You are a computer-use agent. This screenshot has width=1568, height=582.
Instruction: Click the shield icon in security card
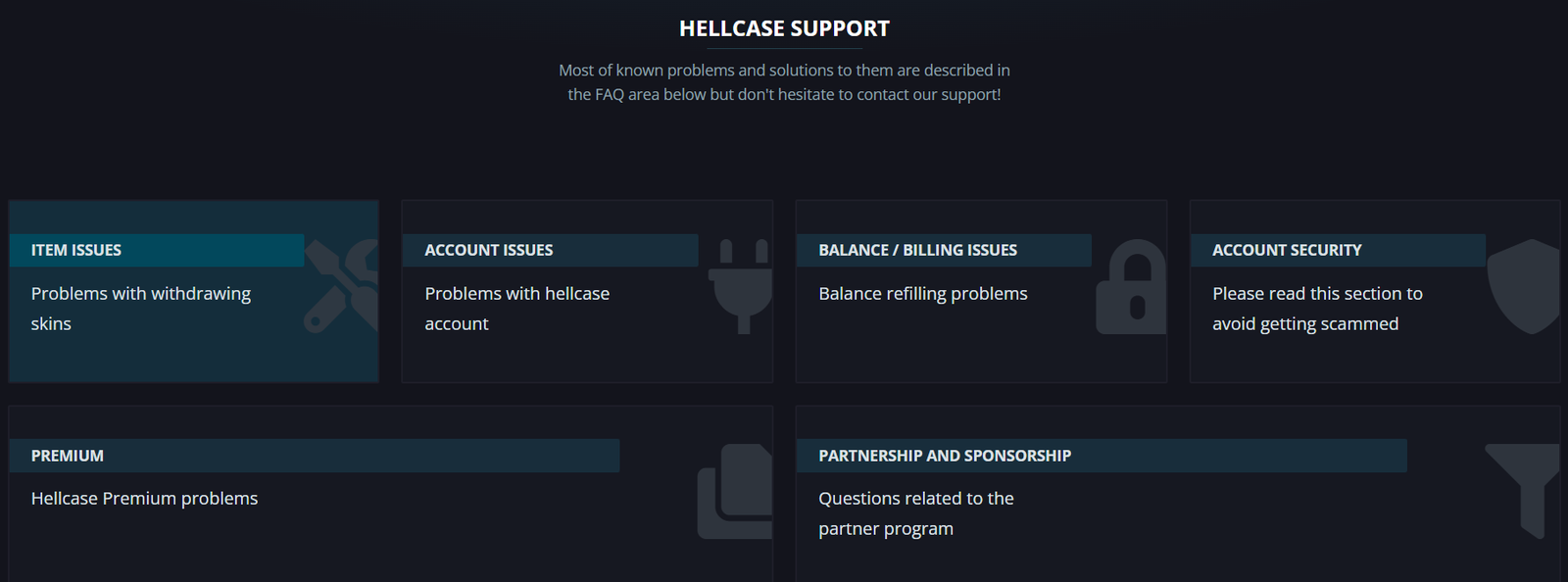tap(1523, 286)
